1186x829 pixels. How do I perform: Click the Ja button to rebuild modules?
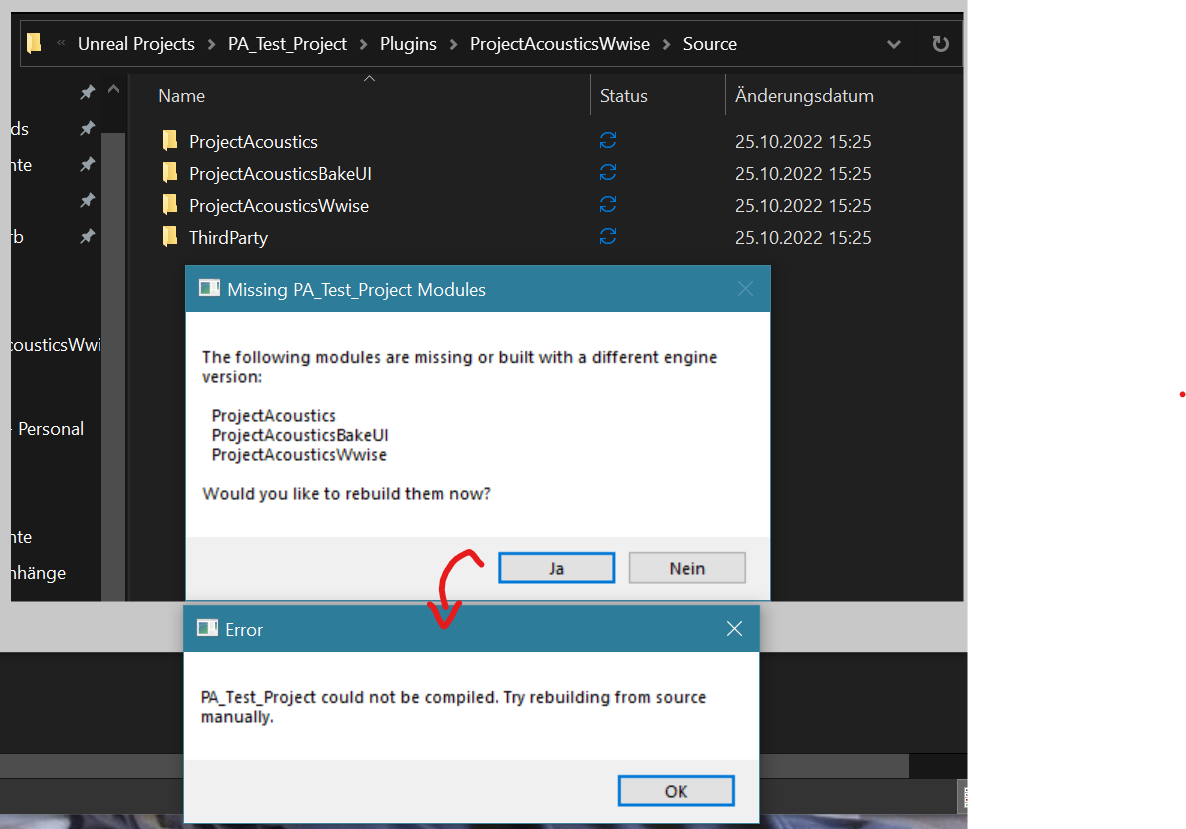[556, 568]
